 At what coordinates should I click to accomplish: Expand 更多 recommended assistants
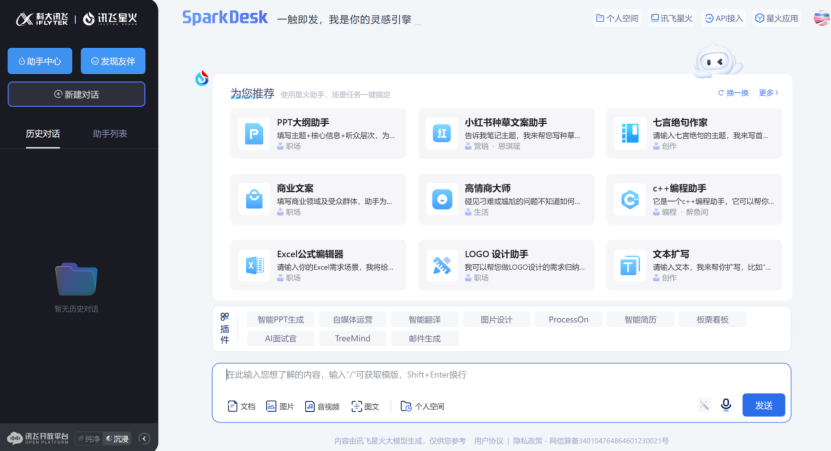768,93
